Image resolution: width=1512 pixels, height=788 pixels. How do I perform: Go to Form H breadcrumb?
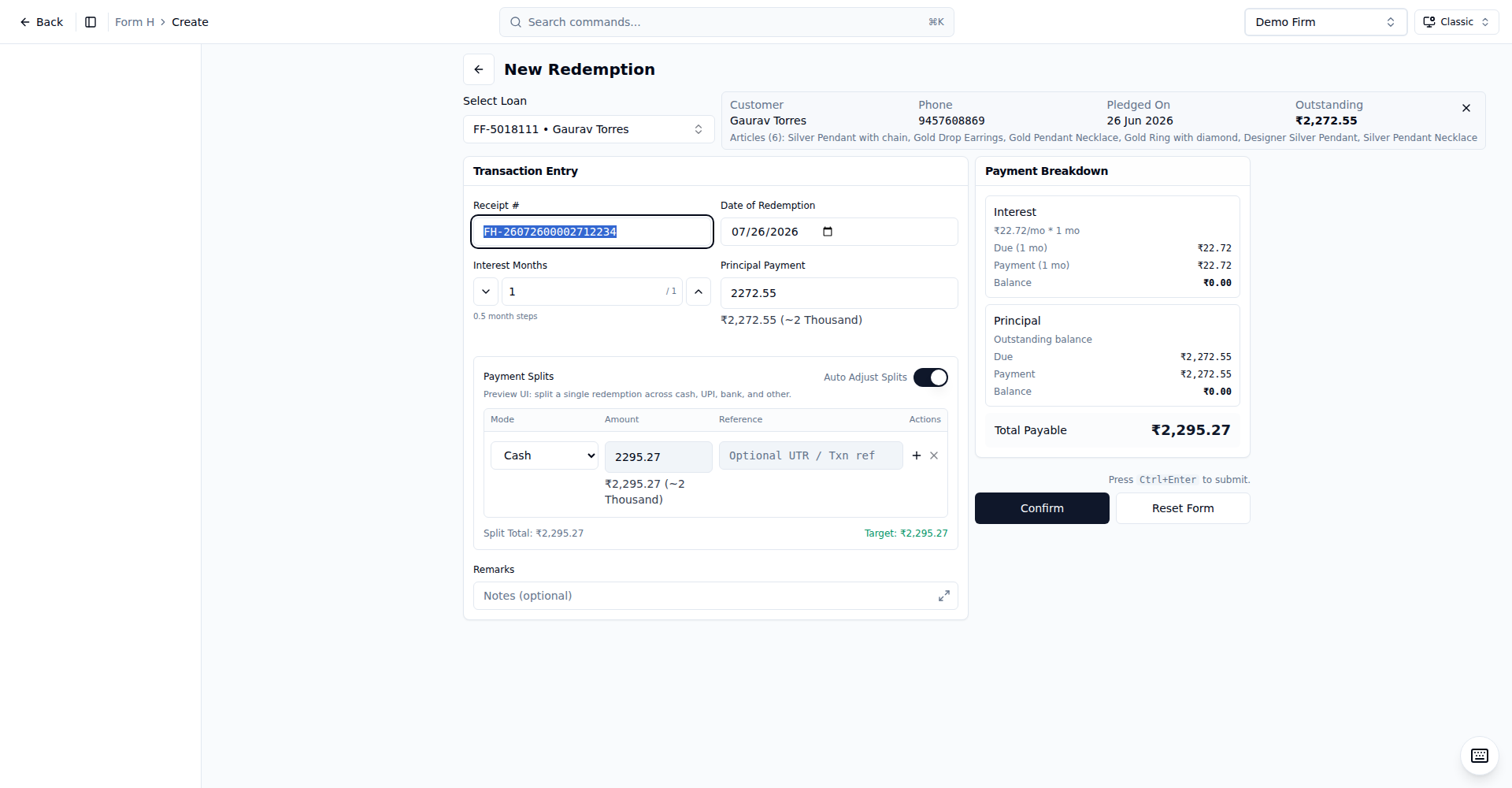click(135, 22)
